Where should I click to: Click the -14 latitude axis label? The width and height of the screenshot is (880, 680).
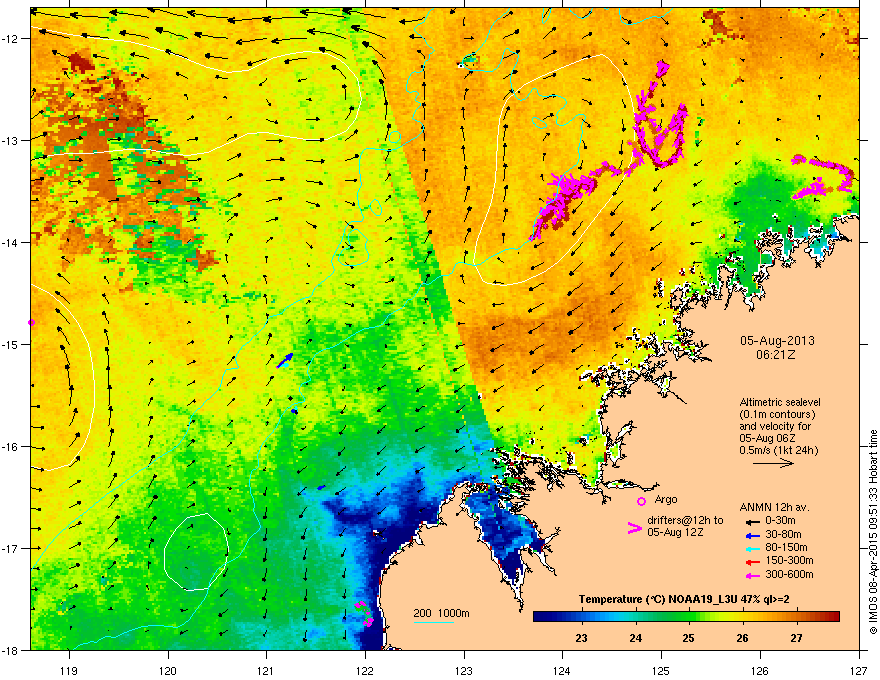pos(12,242)
